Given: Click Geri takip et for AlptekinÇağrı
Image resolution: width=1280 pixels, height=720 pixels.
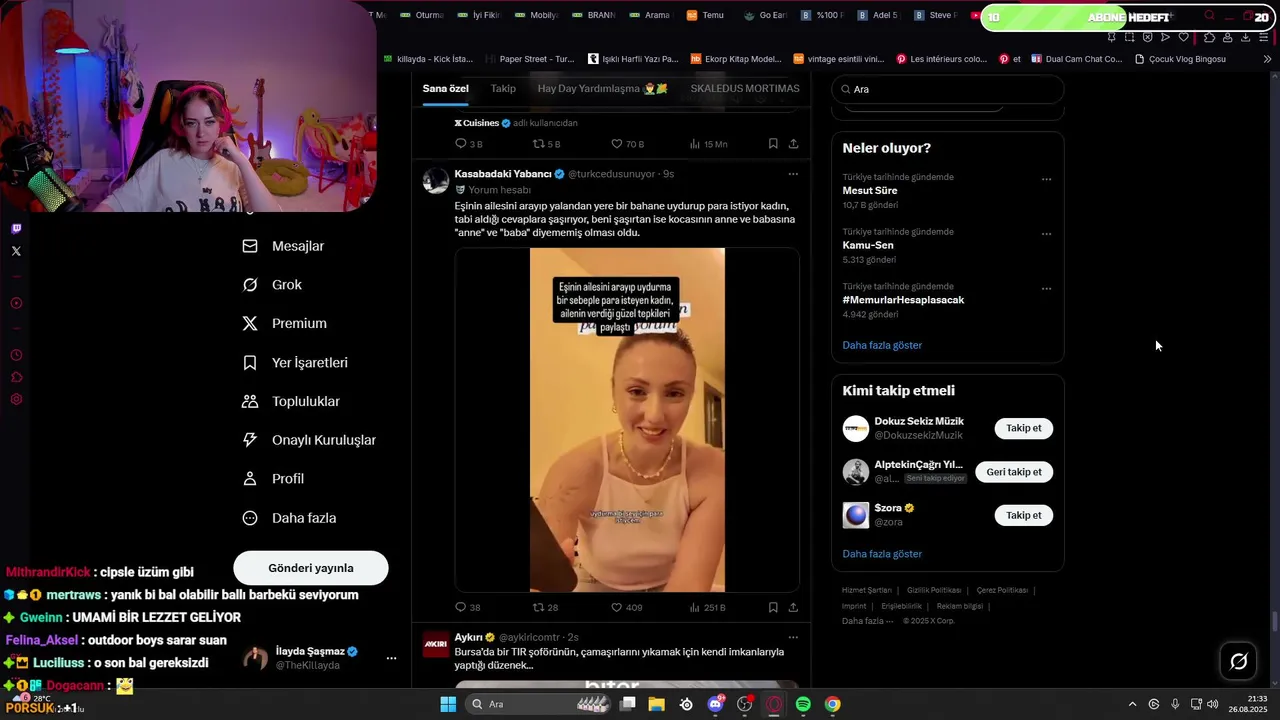Looking at the screenshot, I should pyautogui.click(x=1014, y=472).
